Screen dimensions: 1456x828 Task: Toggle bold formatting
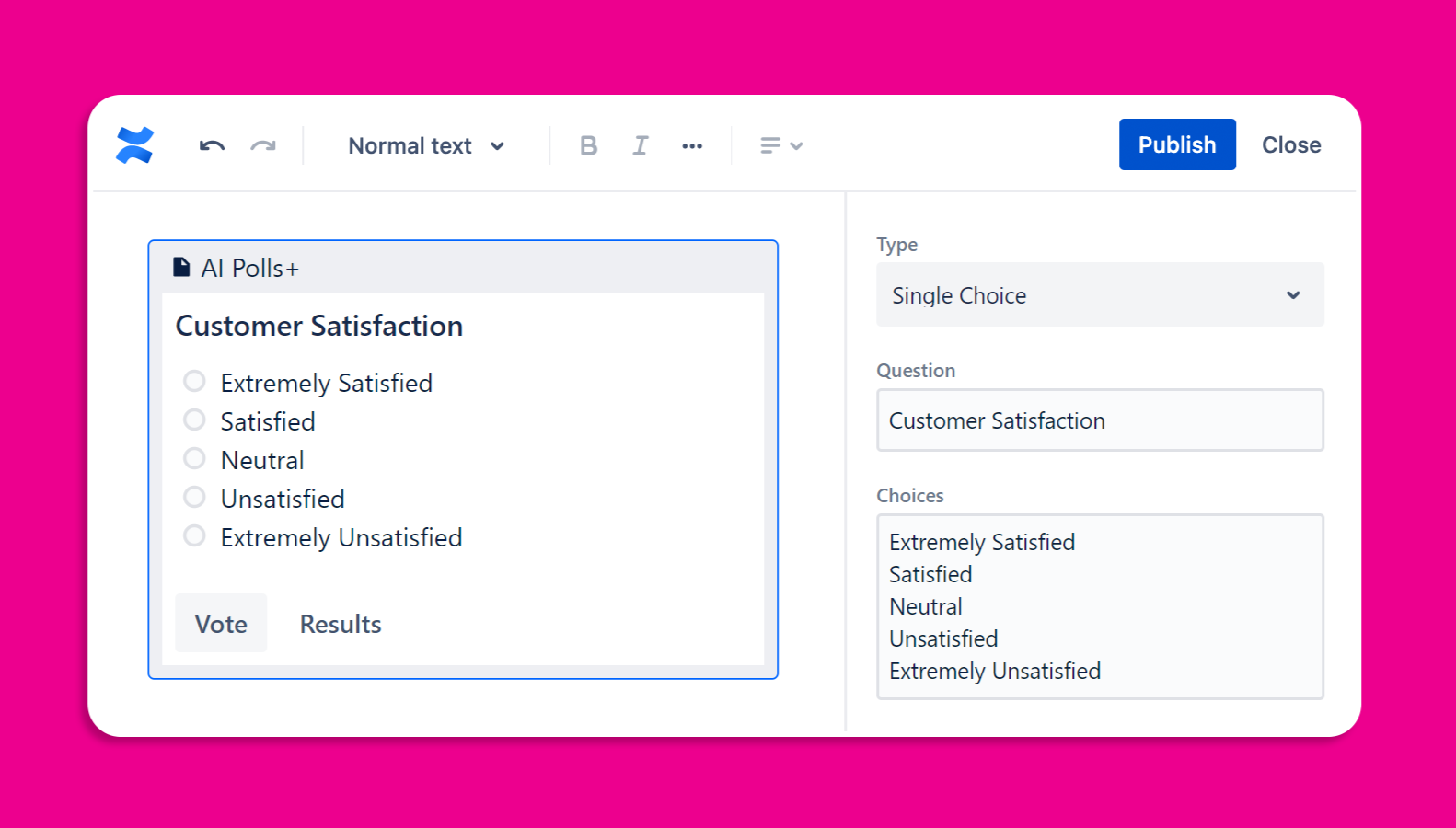point(589,145)
